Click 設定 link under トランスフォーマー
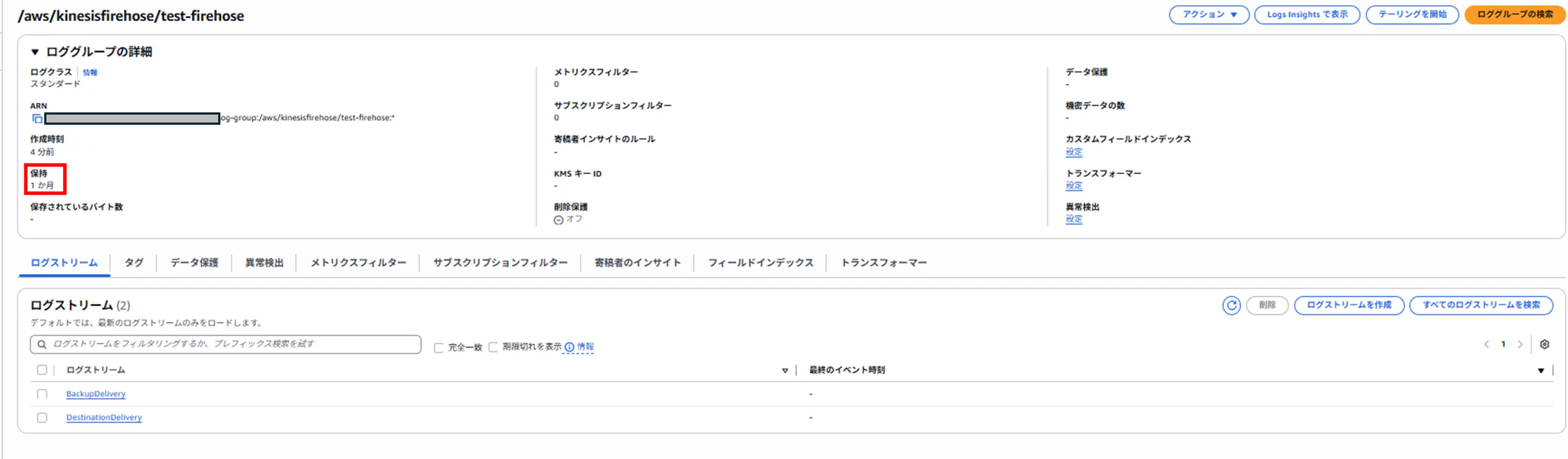Viewport: 1568px width, 459px height. coord(1074,186)
